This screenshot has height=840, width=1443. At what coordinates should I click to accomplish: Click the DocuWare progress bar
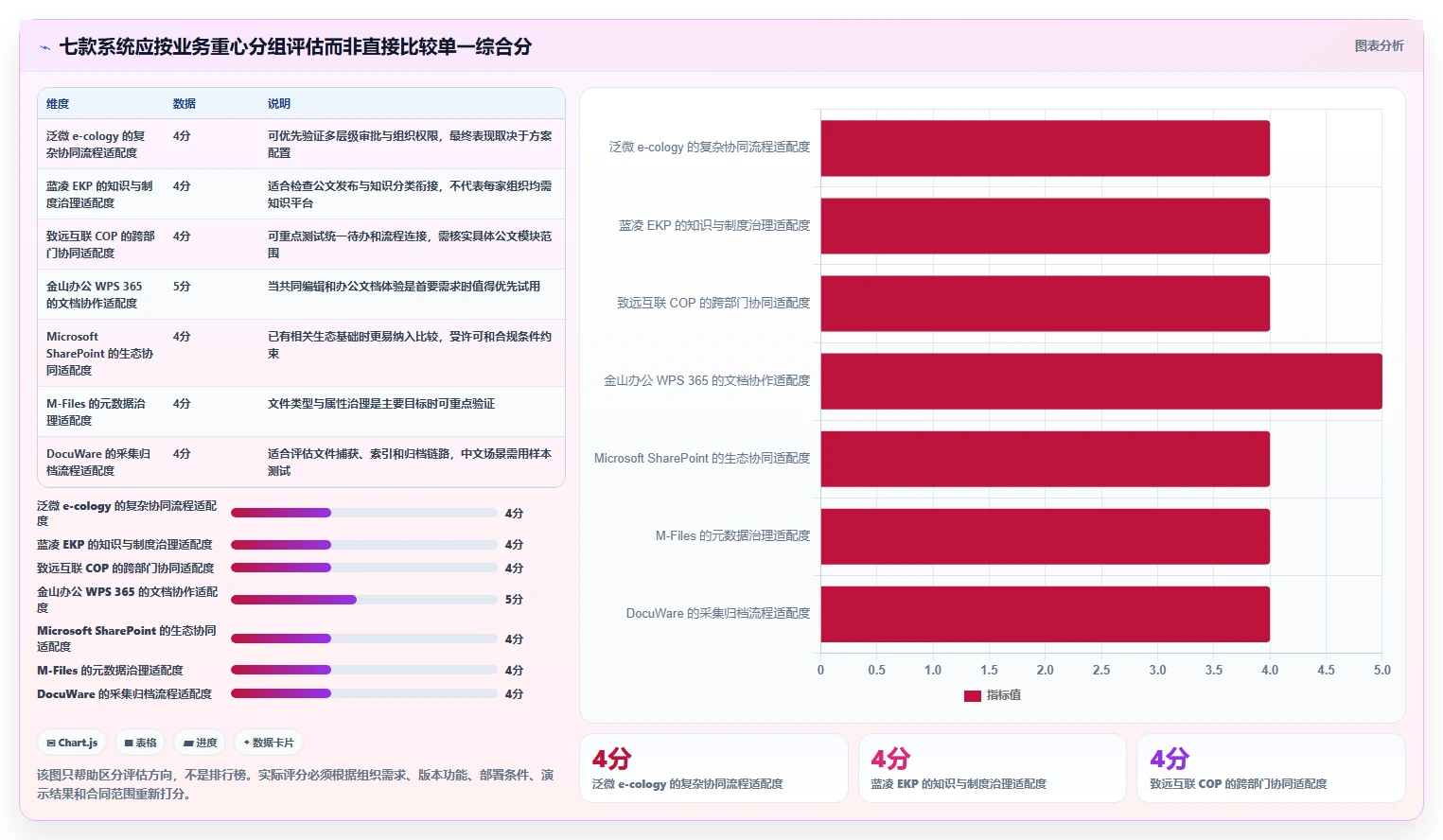[x=364, y=693]
